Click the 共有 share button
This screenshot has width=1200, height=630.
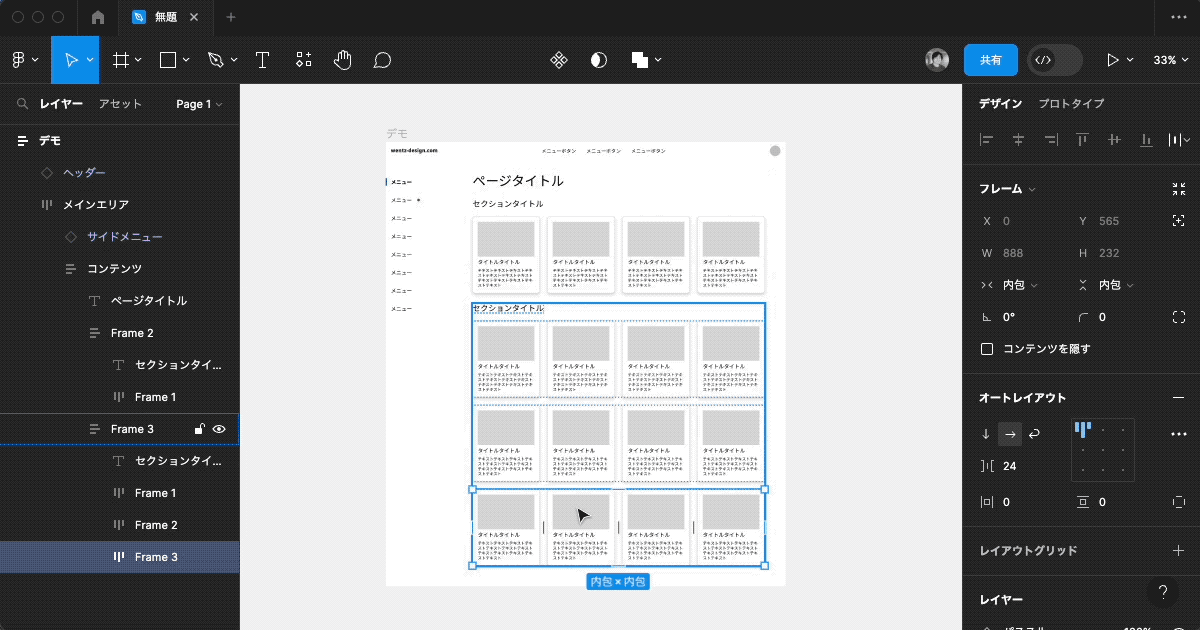990,60
